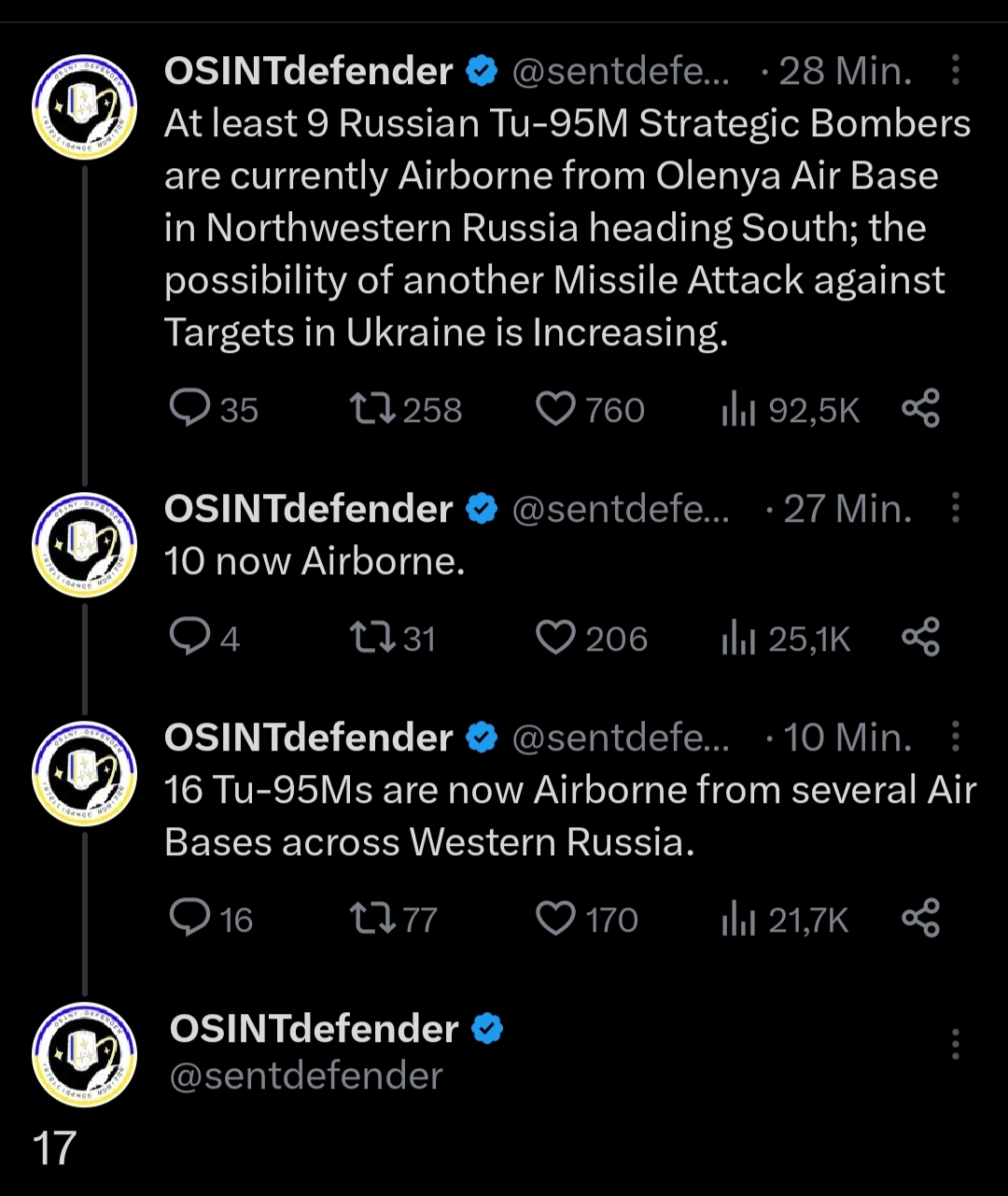1008x1196 pixels.
Task: Open the @sentdefender handle in last tweet
Action: 306,1076
